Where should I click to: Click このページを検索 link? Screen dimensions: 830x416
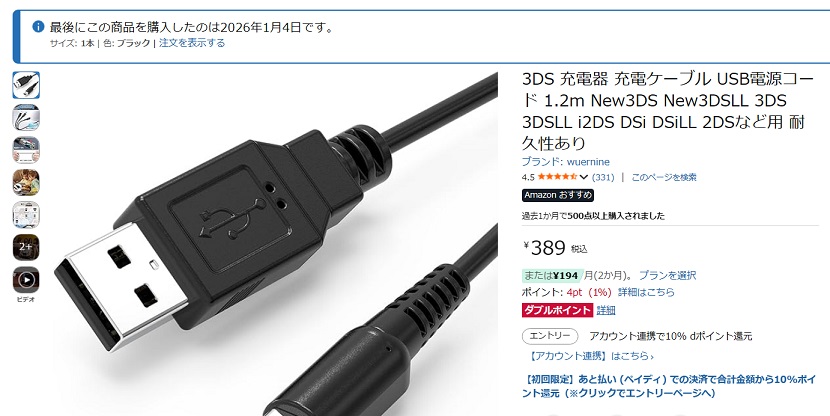(664, 177)
